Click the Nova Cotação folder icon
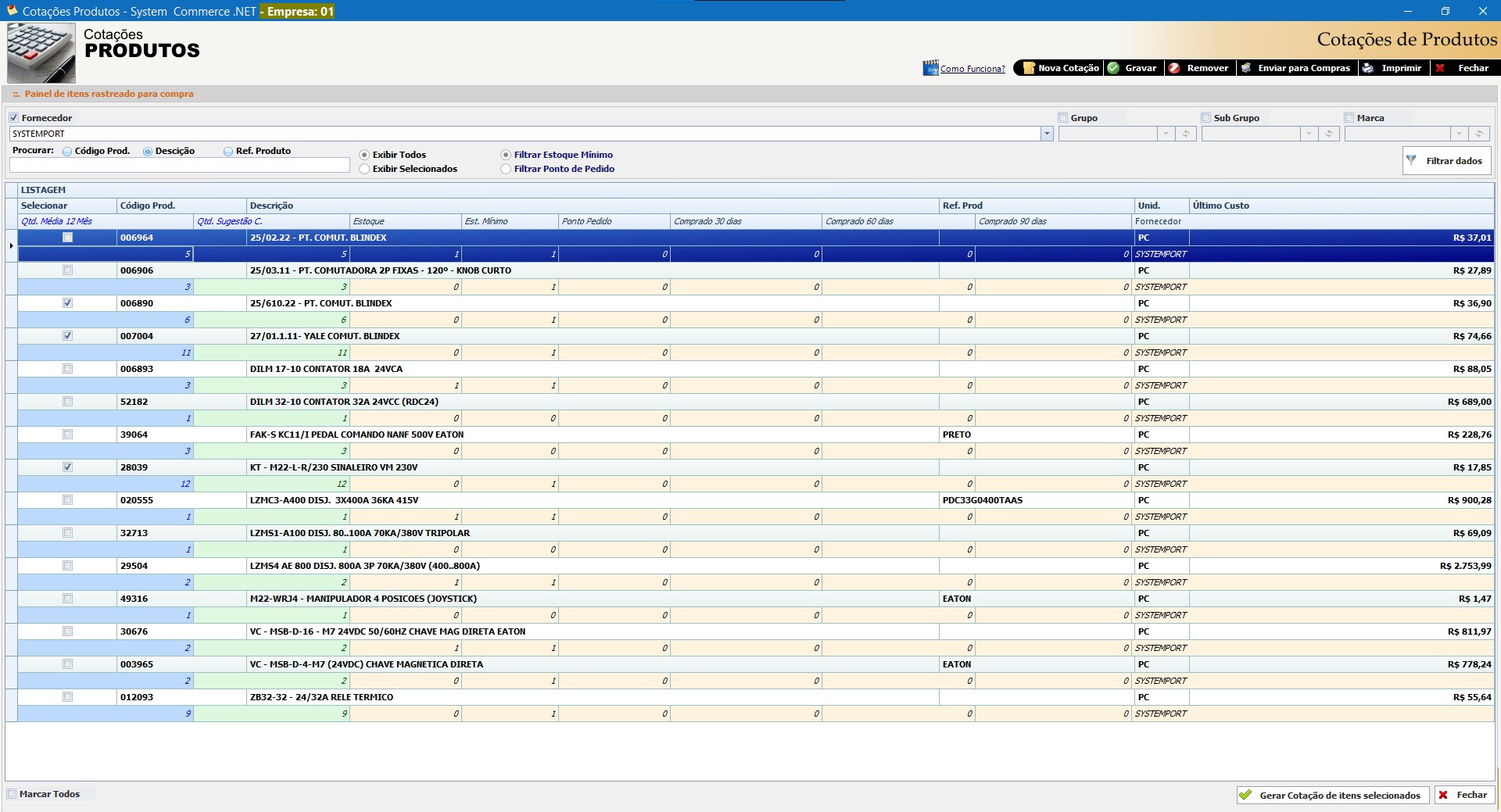Viewport: 1501px width, 812px height. coord(1029,68)
